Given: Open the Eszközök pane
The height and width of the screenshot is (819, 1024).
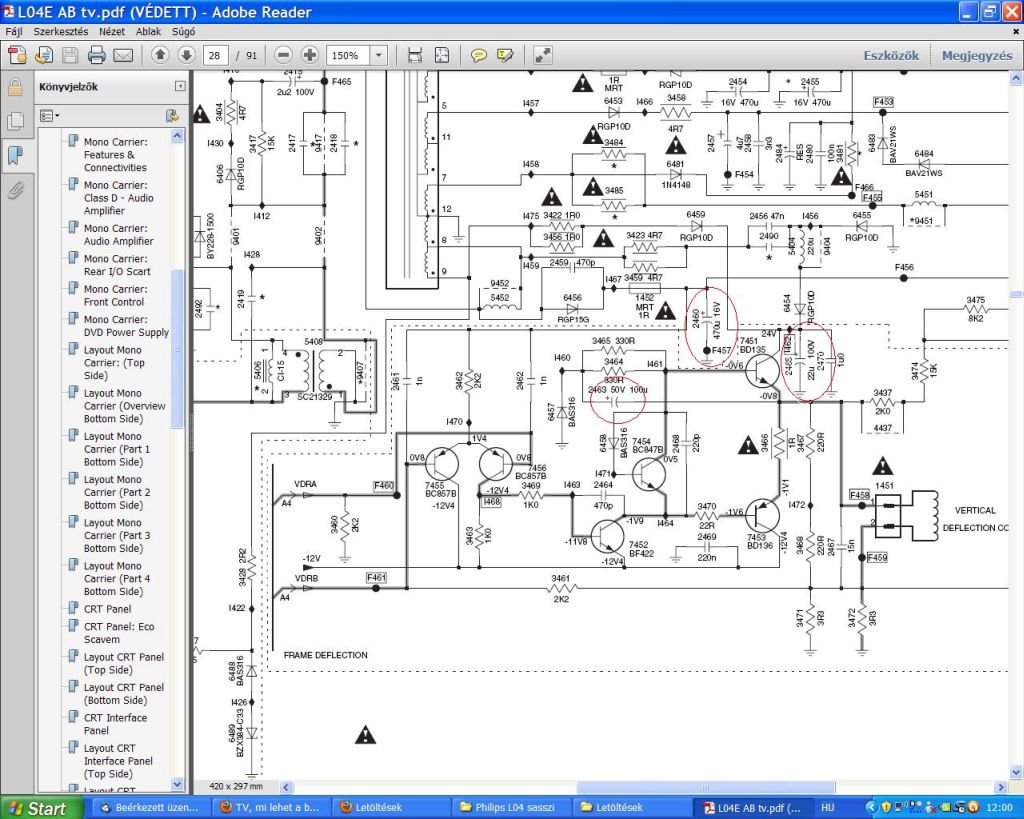Looking at the screenshot, I should click(x=891, y=56).
